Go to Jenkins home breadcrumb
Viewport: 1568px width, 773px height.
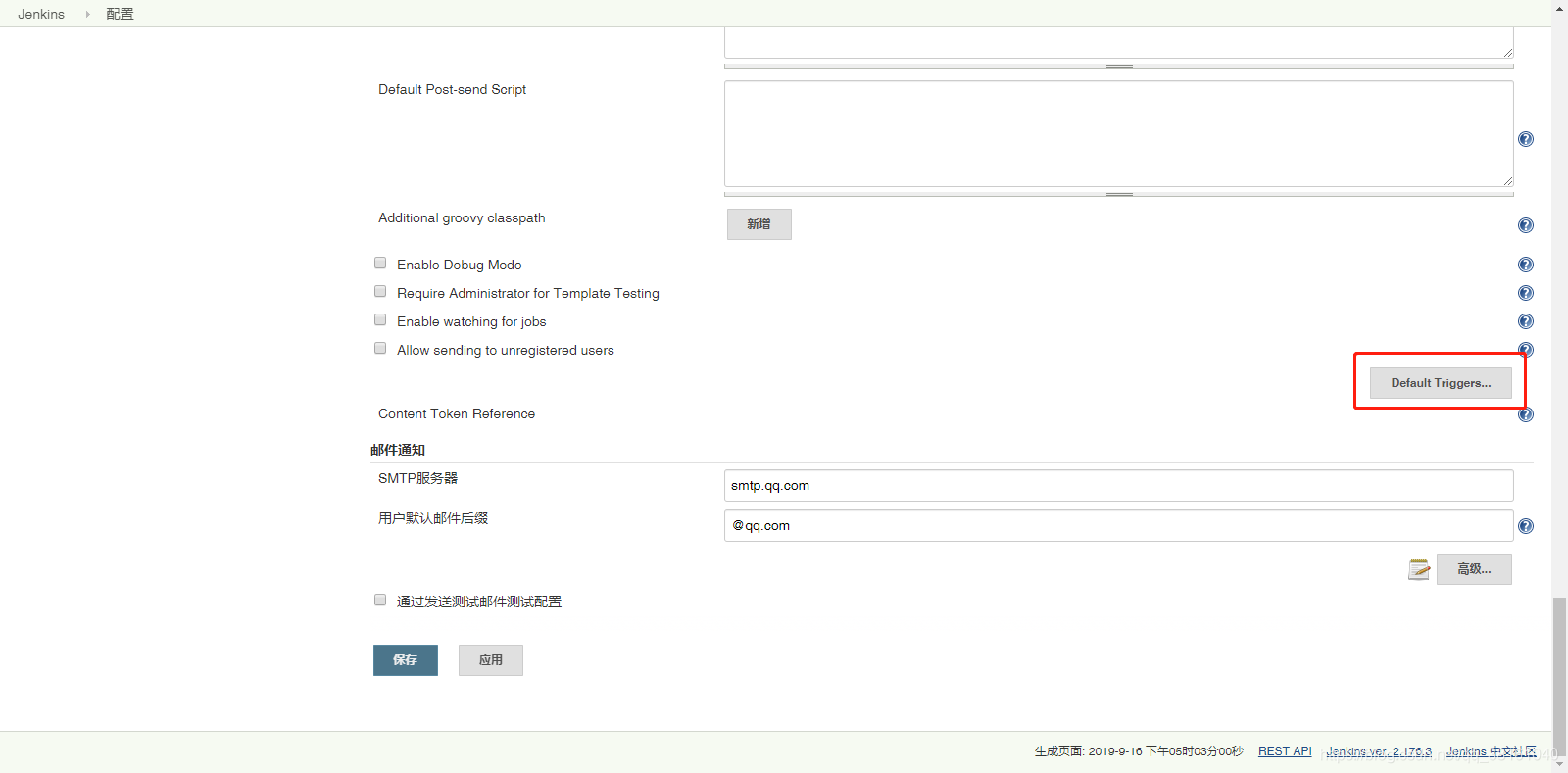(41, 14)
